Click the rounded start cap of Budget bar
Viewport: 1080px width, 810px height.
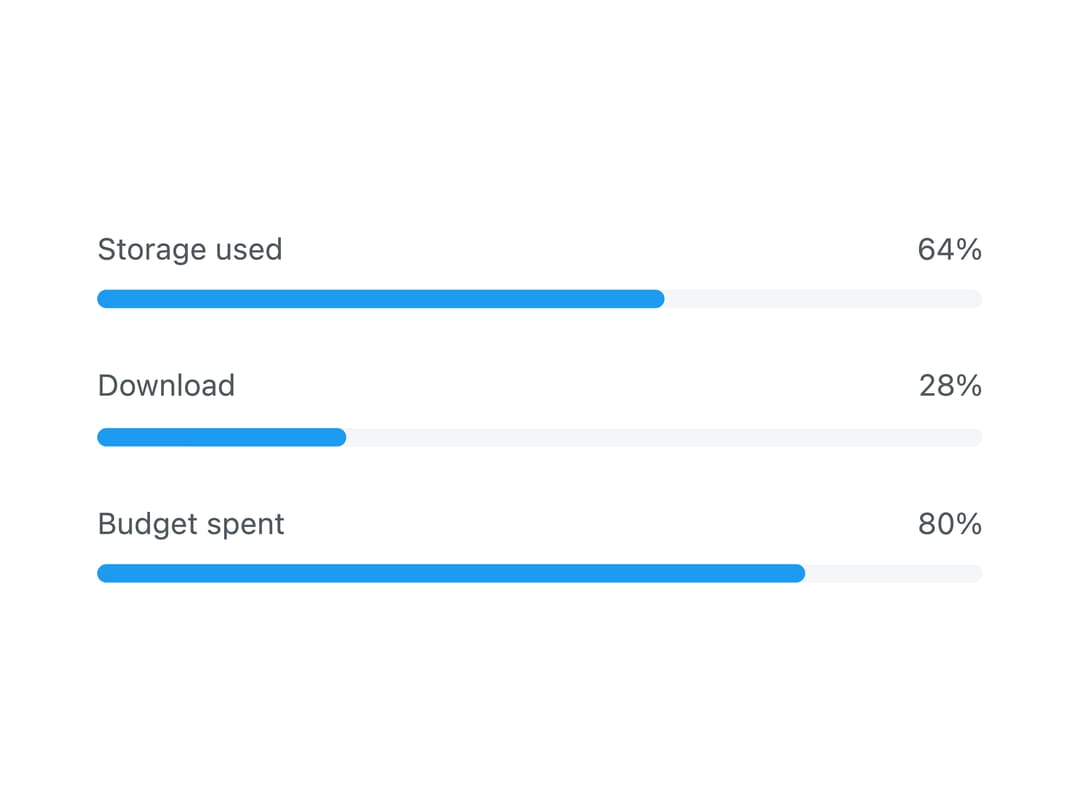click(105, 573)
